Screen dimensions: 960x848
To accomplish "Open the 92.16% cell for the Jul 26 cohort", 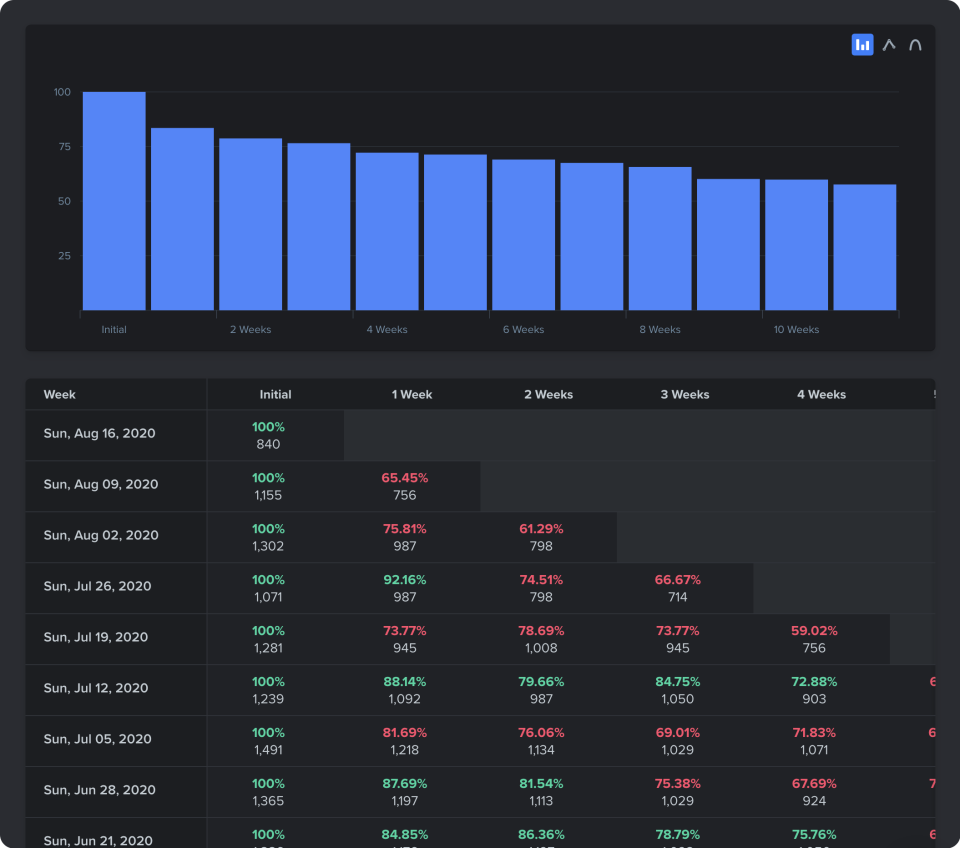I will (x=405, y=588).
